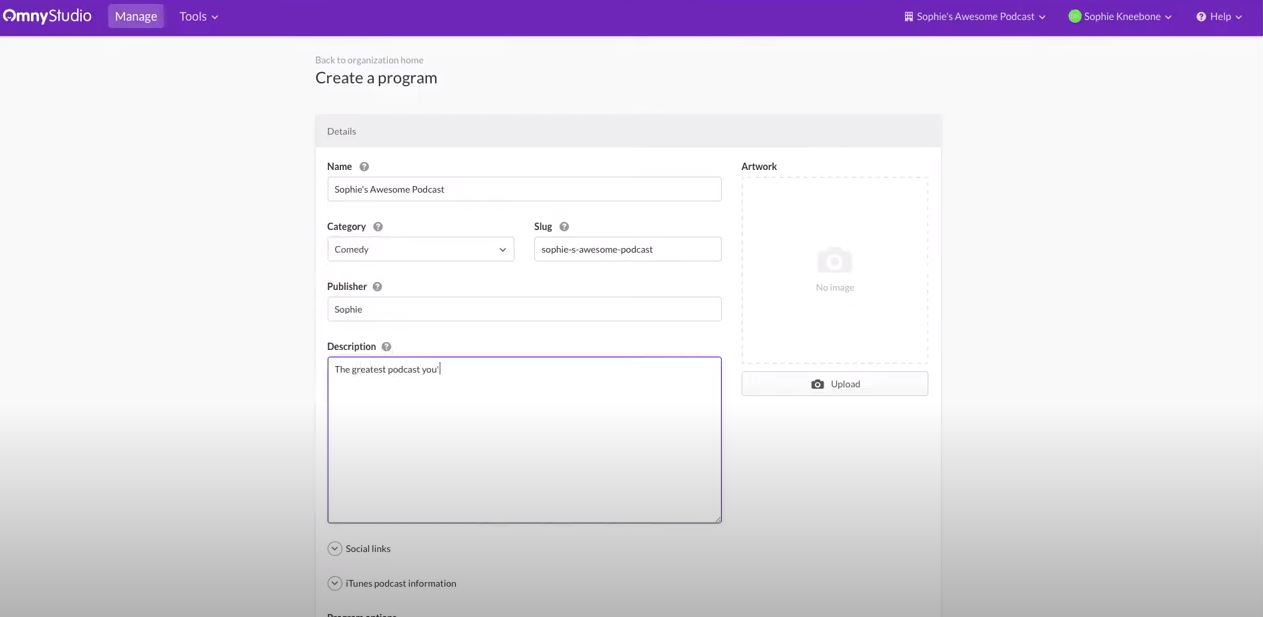1263x617 pixels.
Task: Click the No image artwork placeholder
Action: 835,270
